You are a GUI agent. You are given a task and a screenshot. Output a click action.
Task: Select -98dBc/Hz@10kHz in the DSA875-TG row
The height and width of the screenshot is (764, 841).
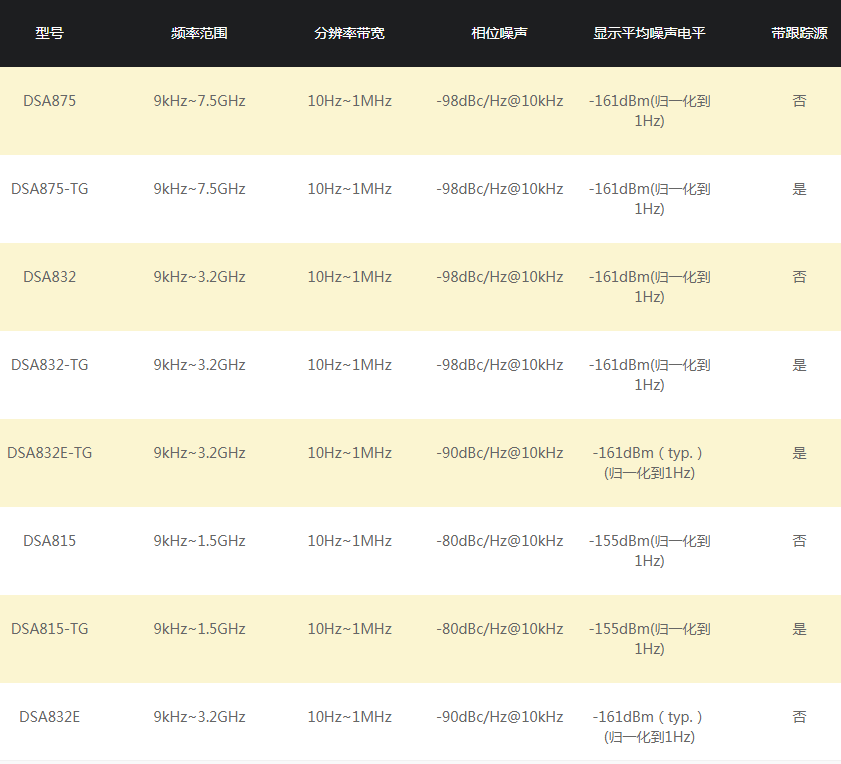(499, 189)
